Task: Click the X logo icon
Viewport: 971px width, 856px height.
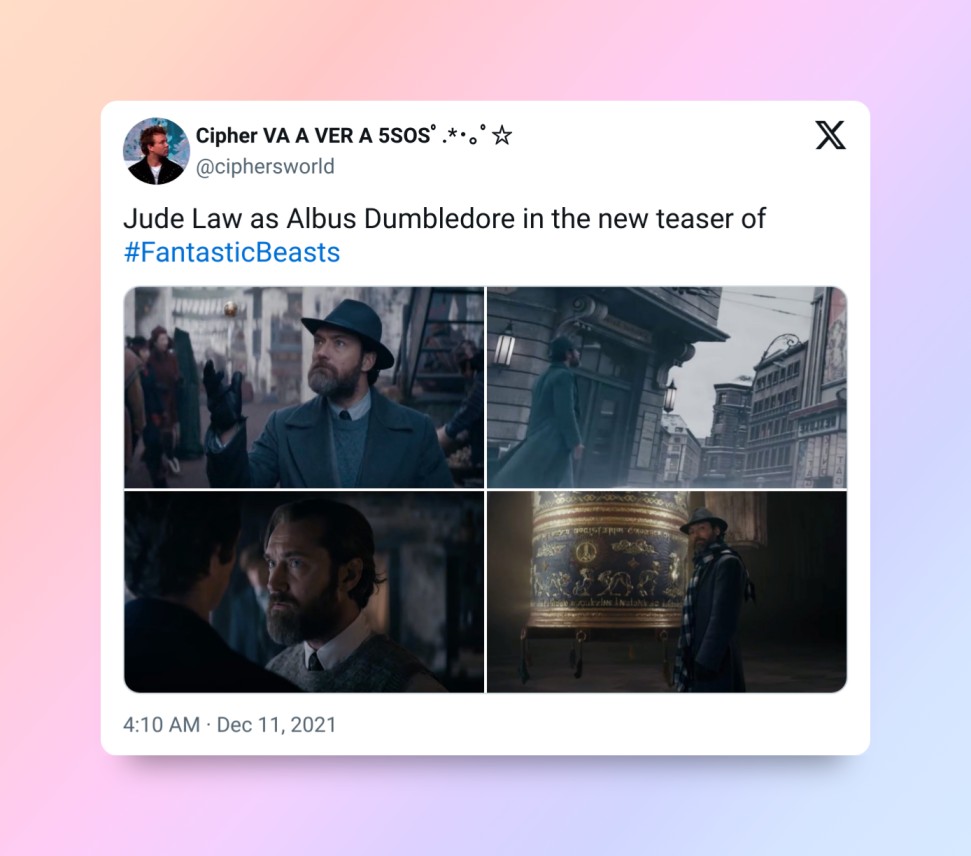Action: 830,135
